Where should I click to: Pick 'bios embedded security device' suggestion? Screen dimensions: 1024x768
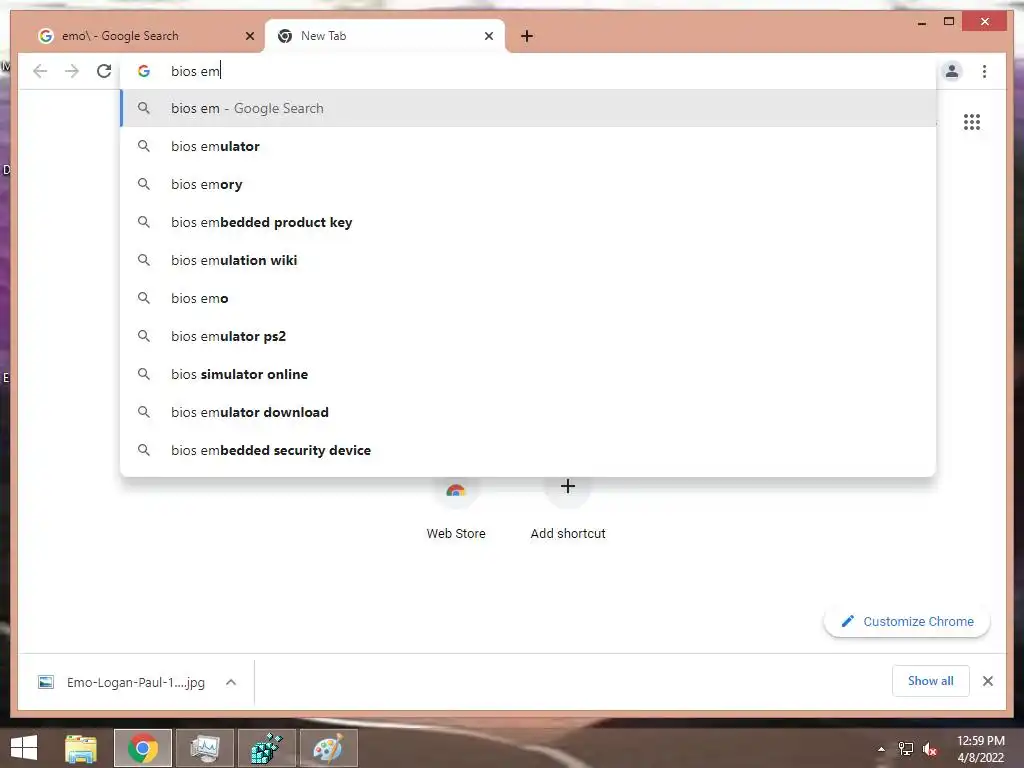coord(528,450)
